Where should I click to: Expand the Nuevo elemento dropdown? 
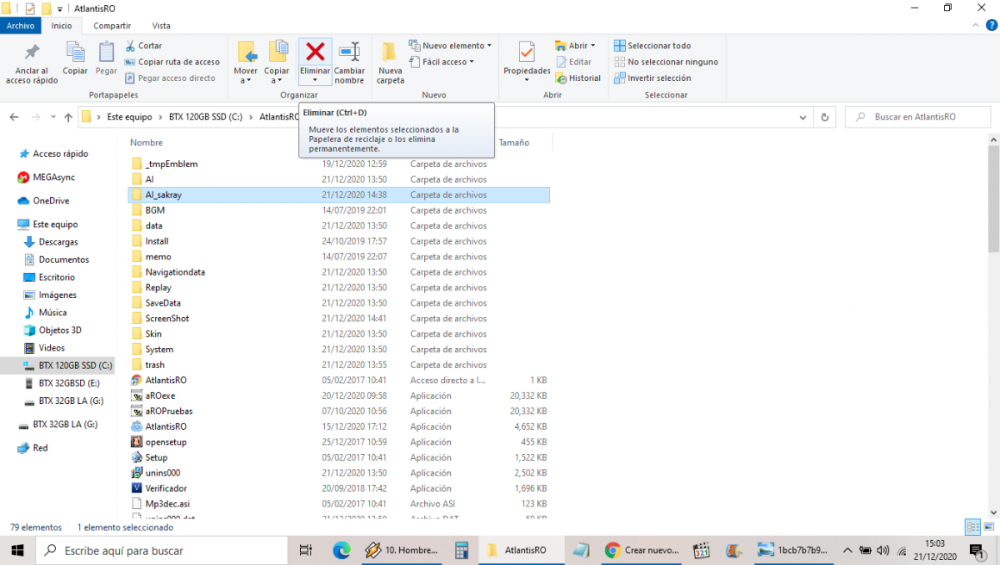pos(450,45)
